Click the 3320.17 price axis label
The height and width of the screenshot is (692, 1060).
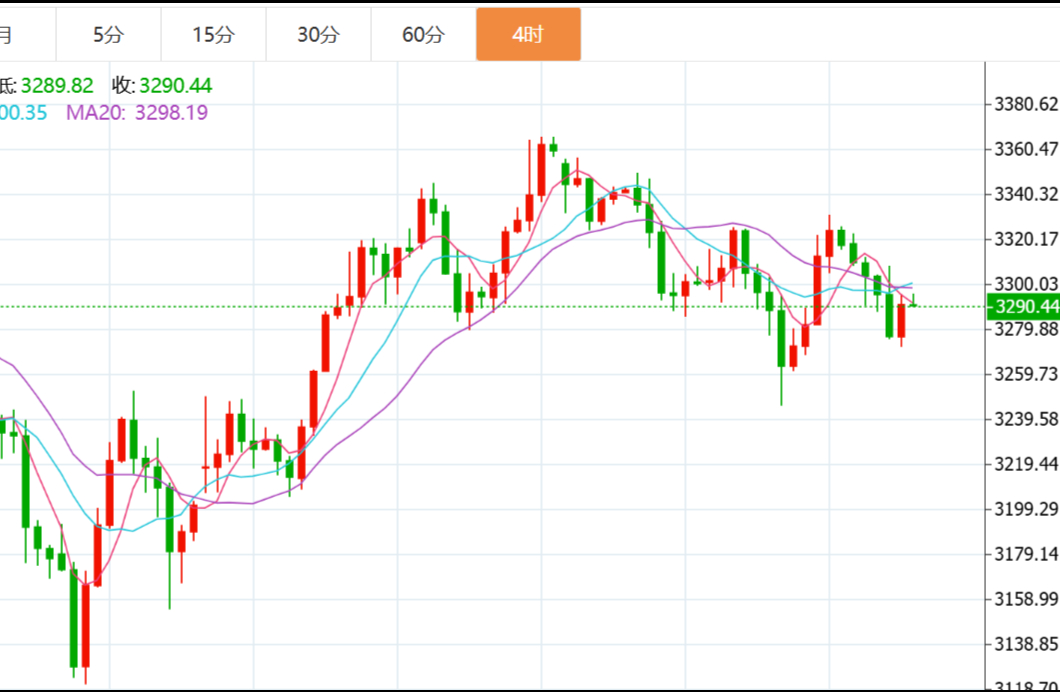coord(1024,239)
